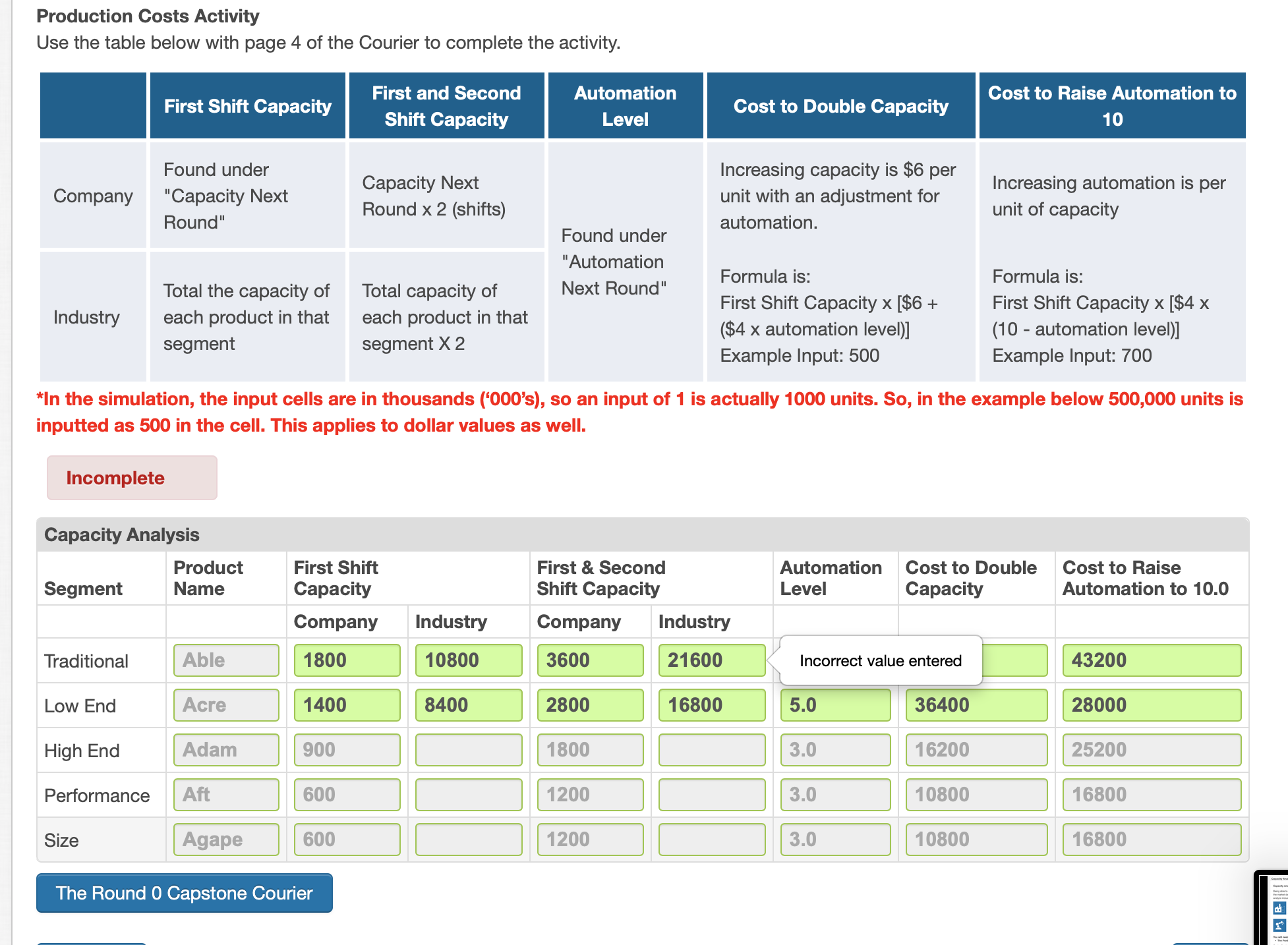Open The Round 0 Capstone Courier

coord(185,893)
